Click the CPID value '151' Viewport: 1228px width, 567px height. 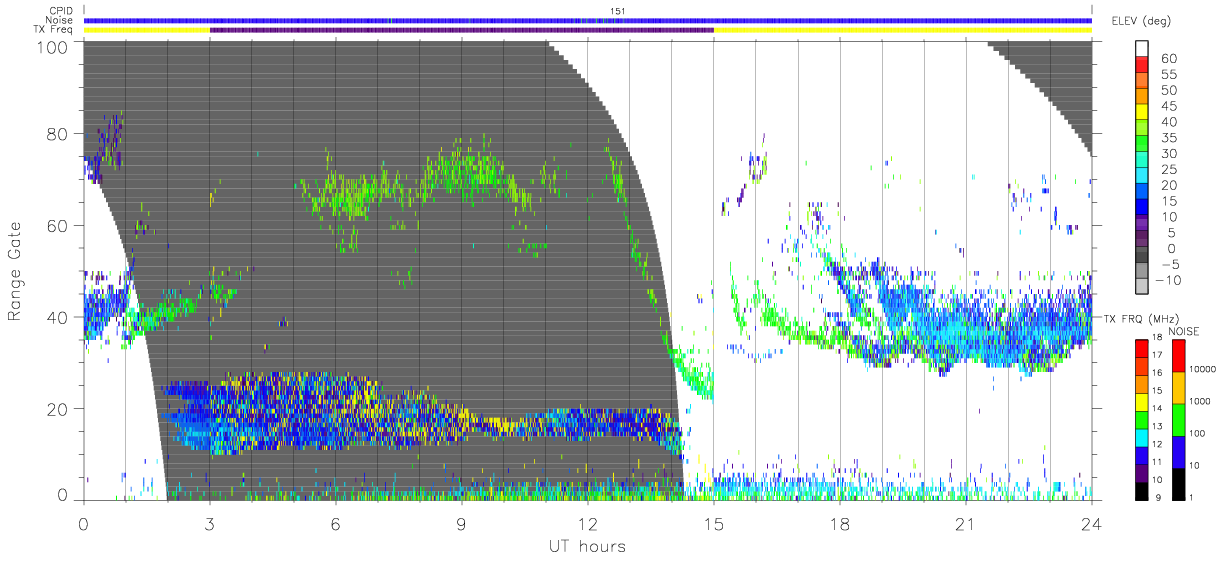(x=616, y=10)
